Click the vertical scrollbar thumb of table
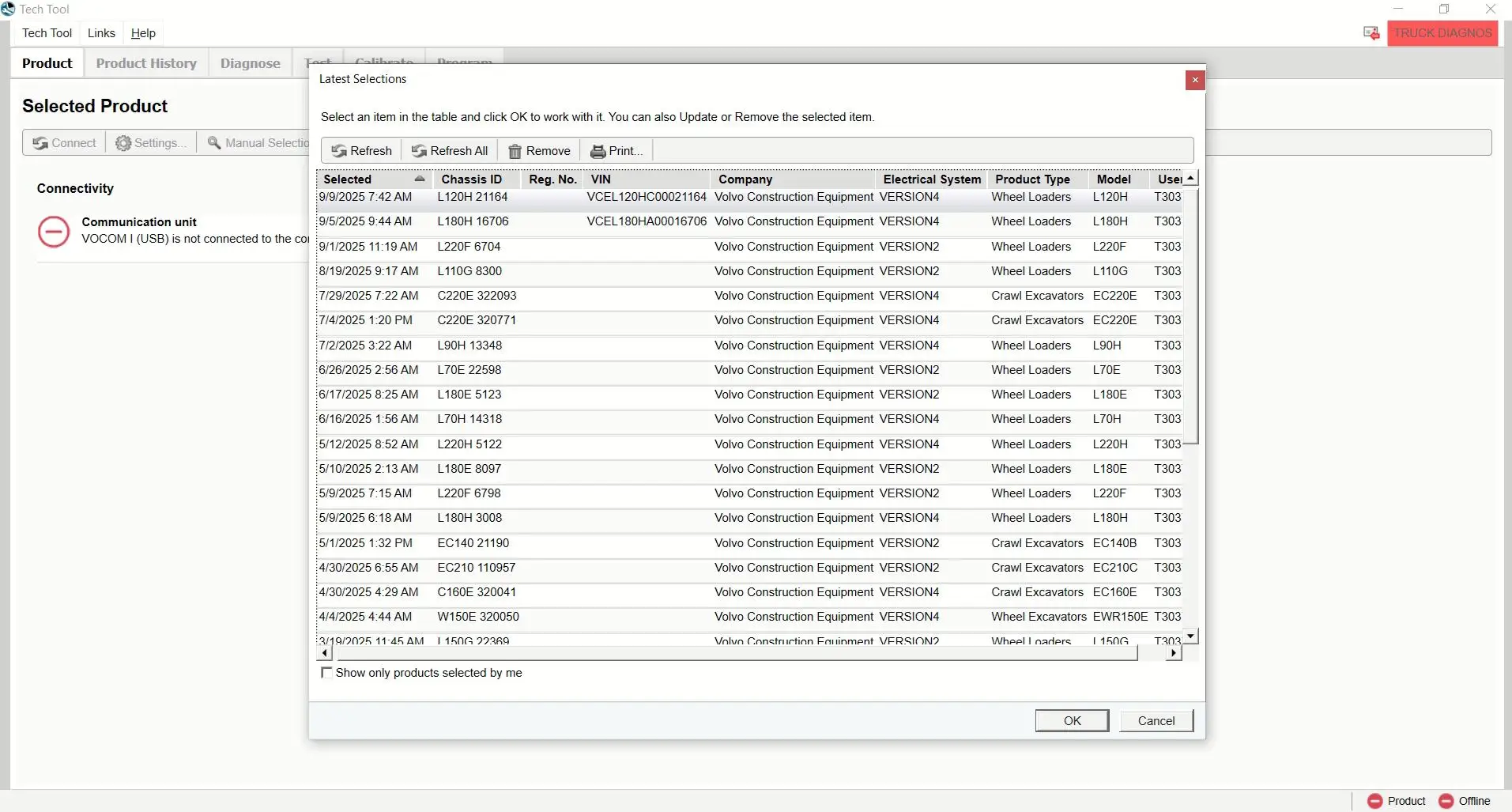The width and height of the screenshot is (1512, 812). (x=1191, y=316)
